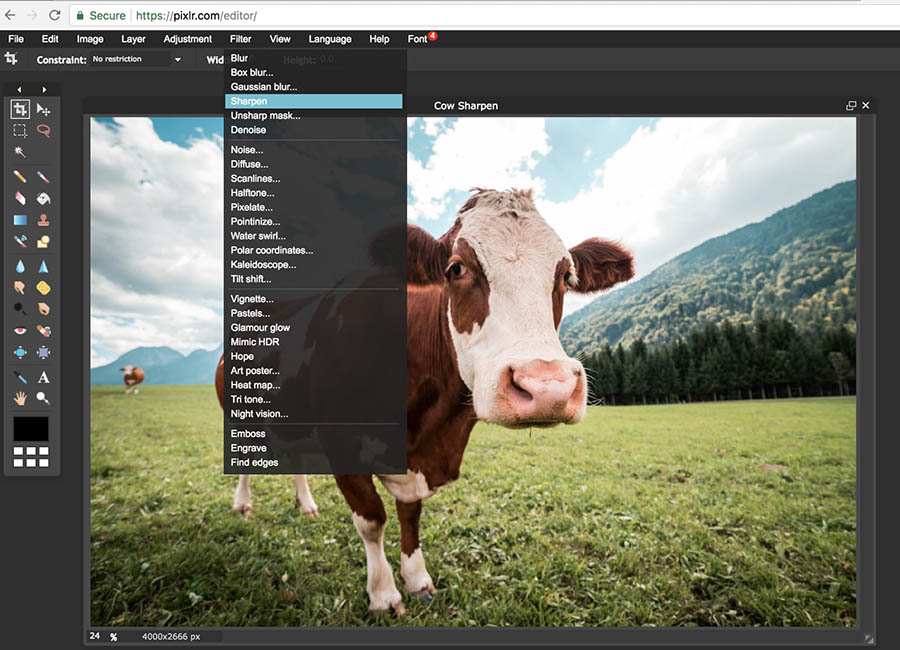Select the Drawing shapes tool

click(x=43, y=241)
